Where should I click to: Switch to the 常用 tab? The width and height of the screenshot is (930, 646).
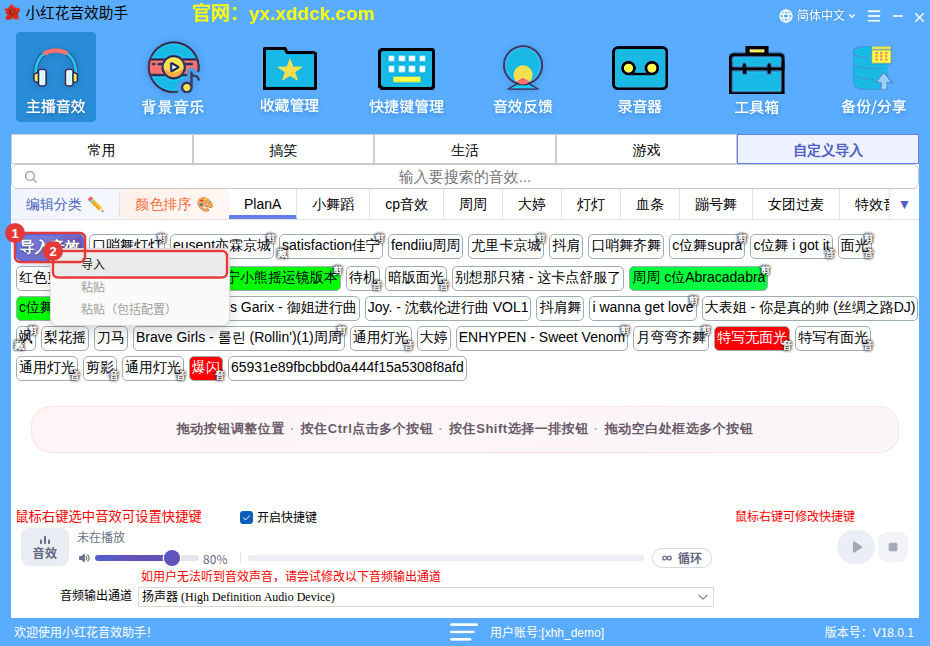pyautogui.click(x=101, y=149)
